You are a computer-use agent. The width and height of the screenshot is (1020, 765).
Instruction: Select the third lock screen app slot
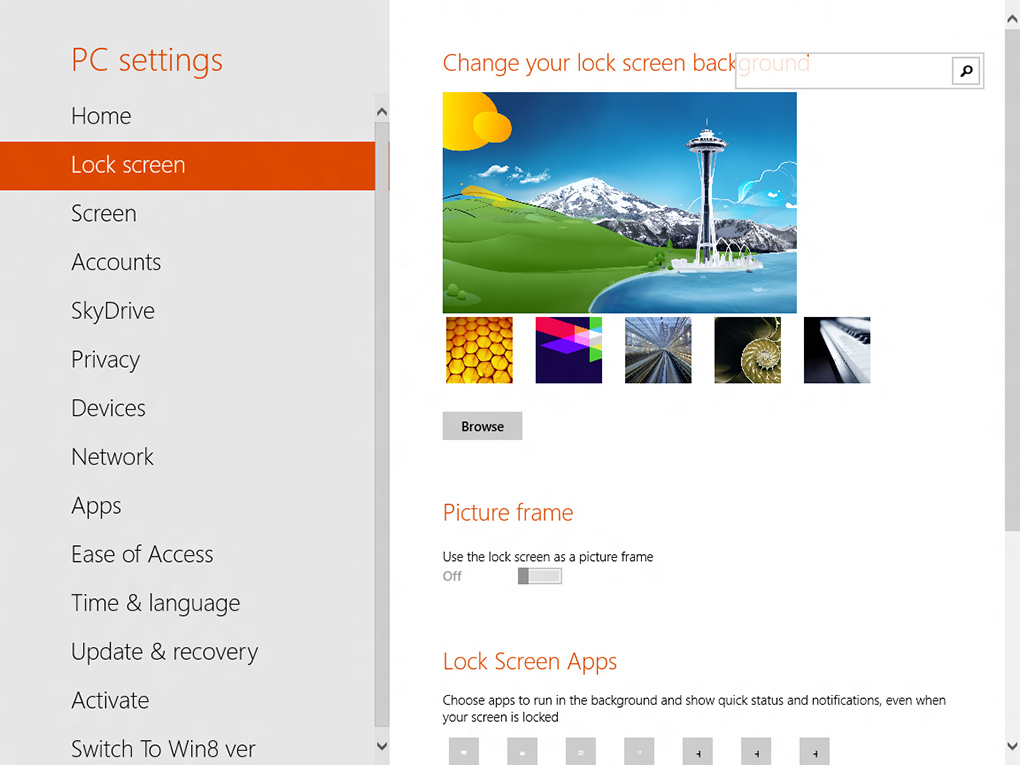580,752
